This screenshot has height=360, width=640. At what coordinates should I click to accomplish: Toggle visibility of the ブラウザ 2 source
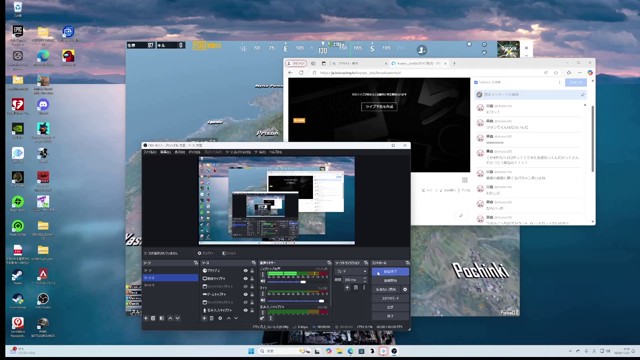[246, 271]
